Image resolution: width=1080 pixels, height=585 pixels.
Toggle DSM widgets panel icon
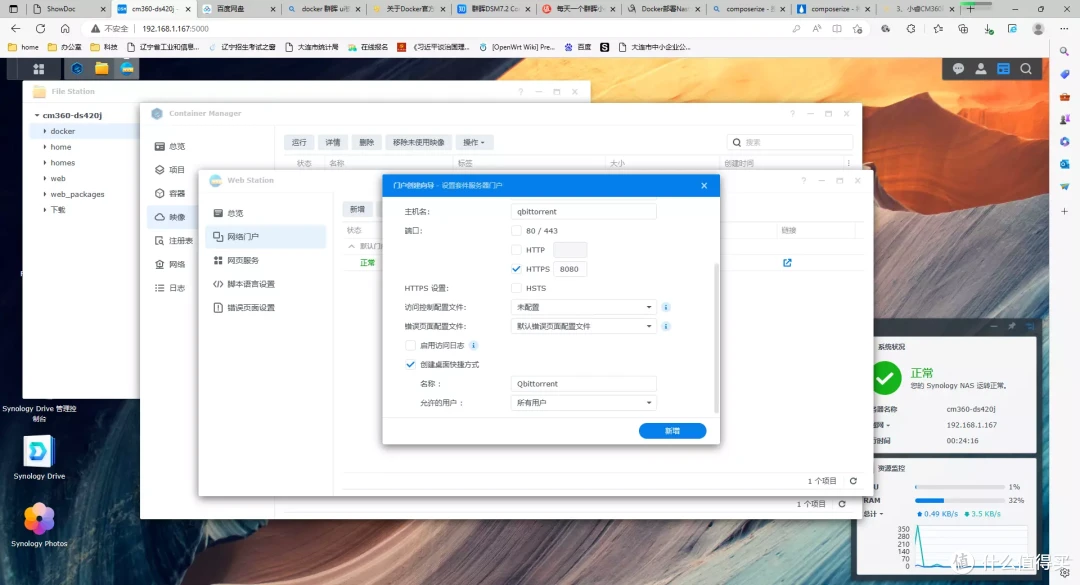point(1004,69)
